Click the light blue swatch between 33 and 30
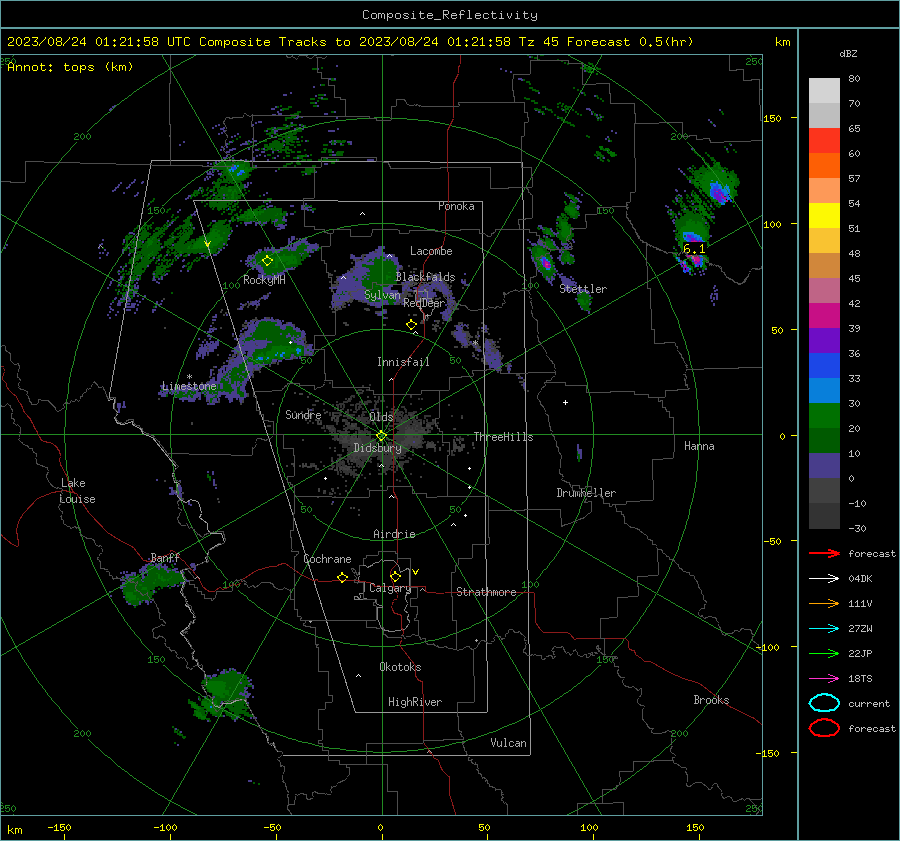This screenshot has width=900, height=841. pos(824,391)
